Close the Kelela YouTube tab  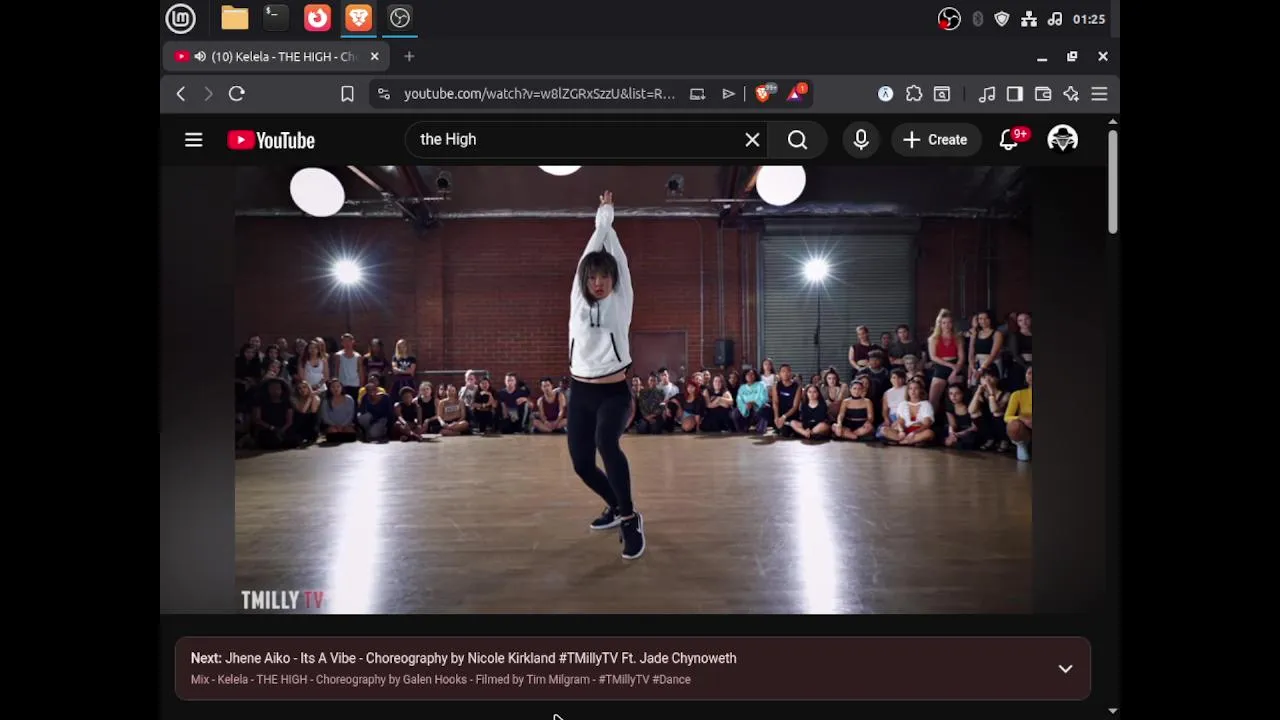click(374, 57)
